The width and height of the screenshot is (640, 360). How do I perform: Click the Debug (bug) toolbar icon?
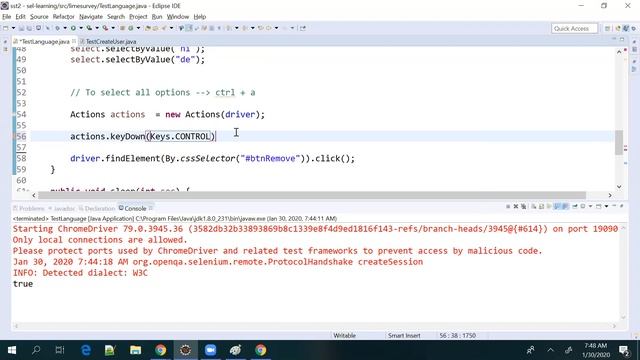click(x=58, y=28)
